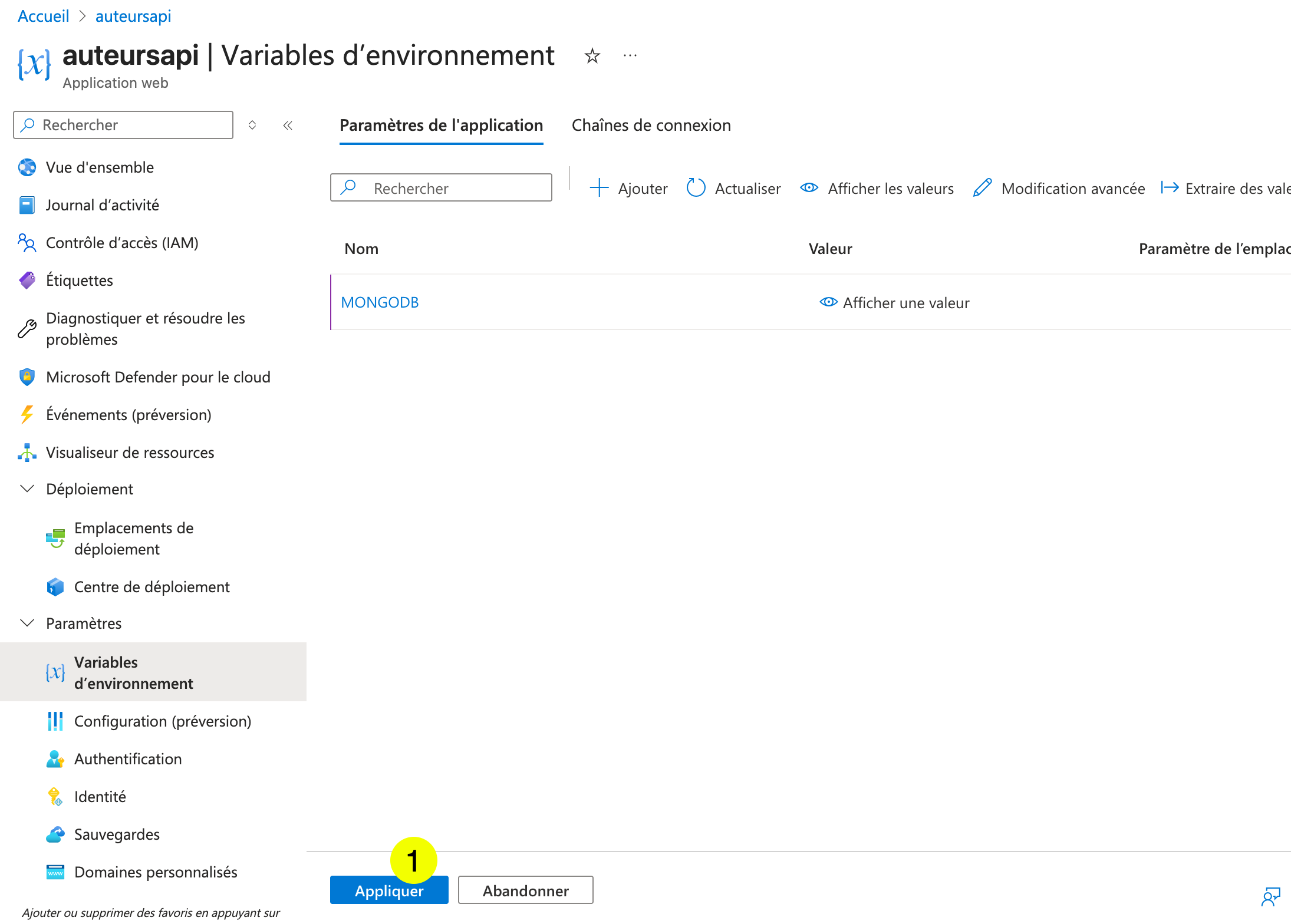Collapse the sidebar with the double chevron

pyautogui.click(x=288, y=125)
